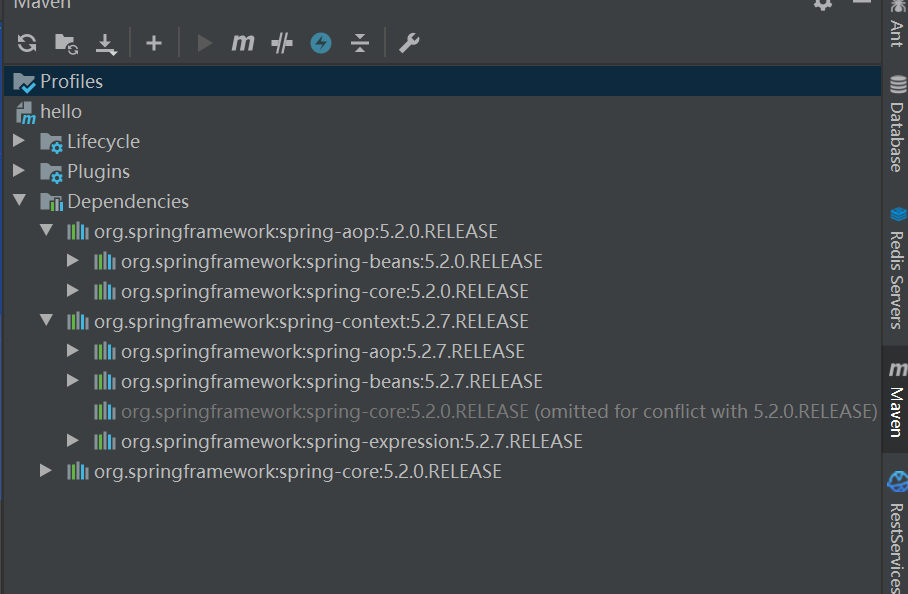Add Maven project with plus icon

(153, 43)
